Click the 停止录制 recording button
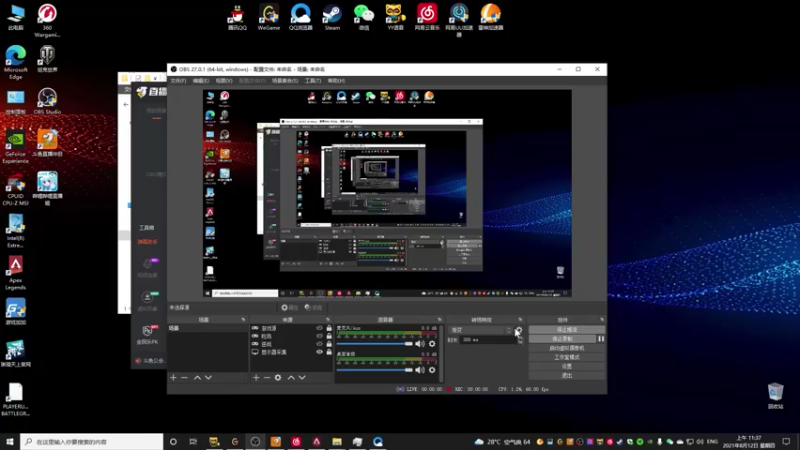This screenshot has width=800, height=450. coord(562,339)
